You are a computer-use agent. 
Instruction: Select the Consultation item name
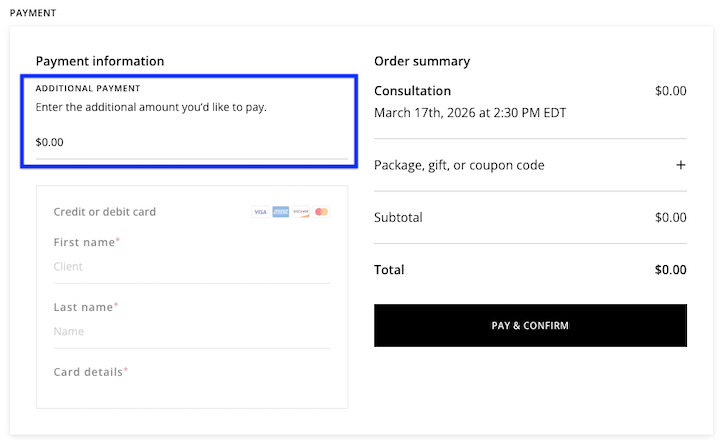tap(412, 91)
